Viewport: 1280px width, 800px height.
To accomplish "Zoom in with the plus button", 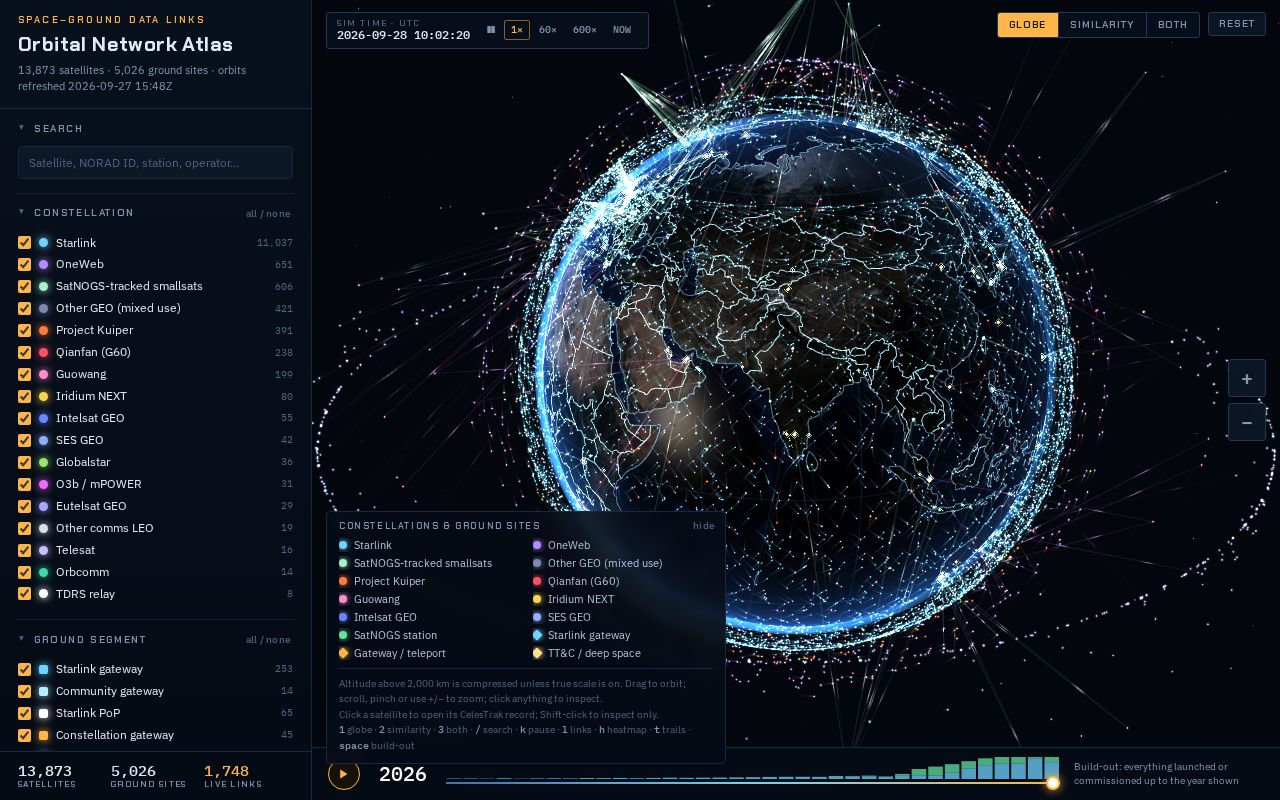I will coord(1246,378).
